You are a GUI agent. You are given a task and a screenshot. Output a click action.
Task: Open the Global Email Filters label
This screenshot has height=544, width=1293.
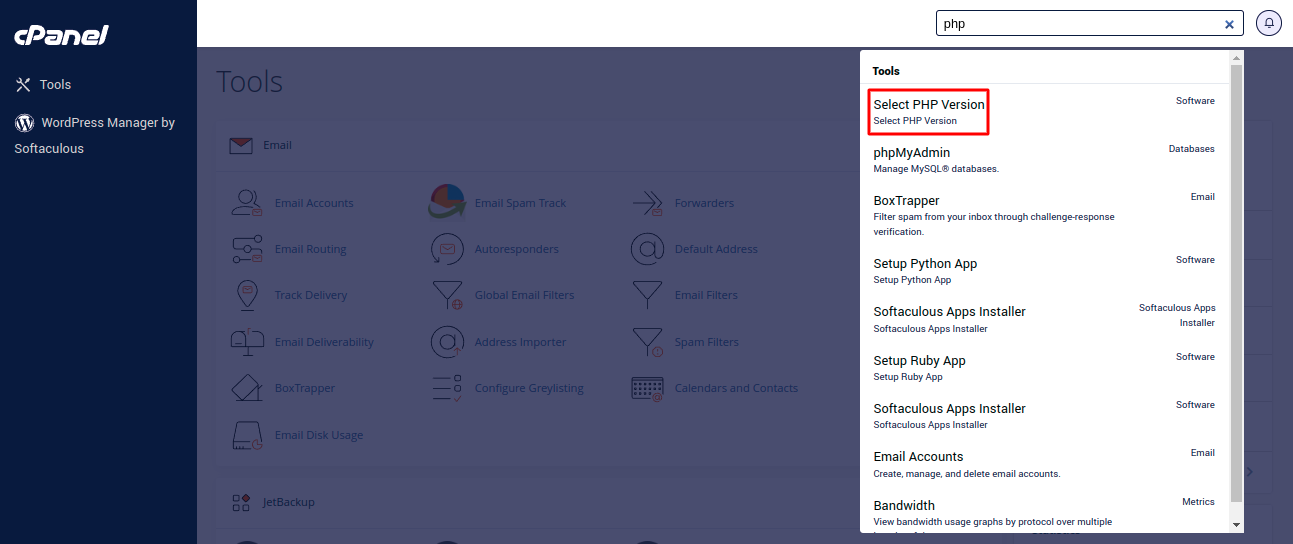(524, 295)
